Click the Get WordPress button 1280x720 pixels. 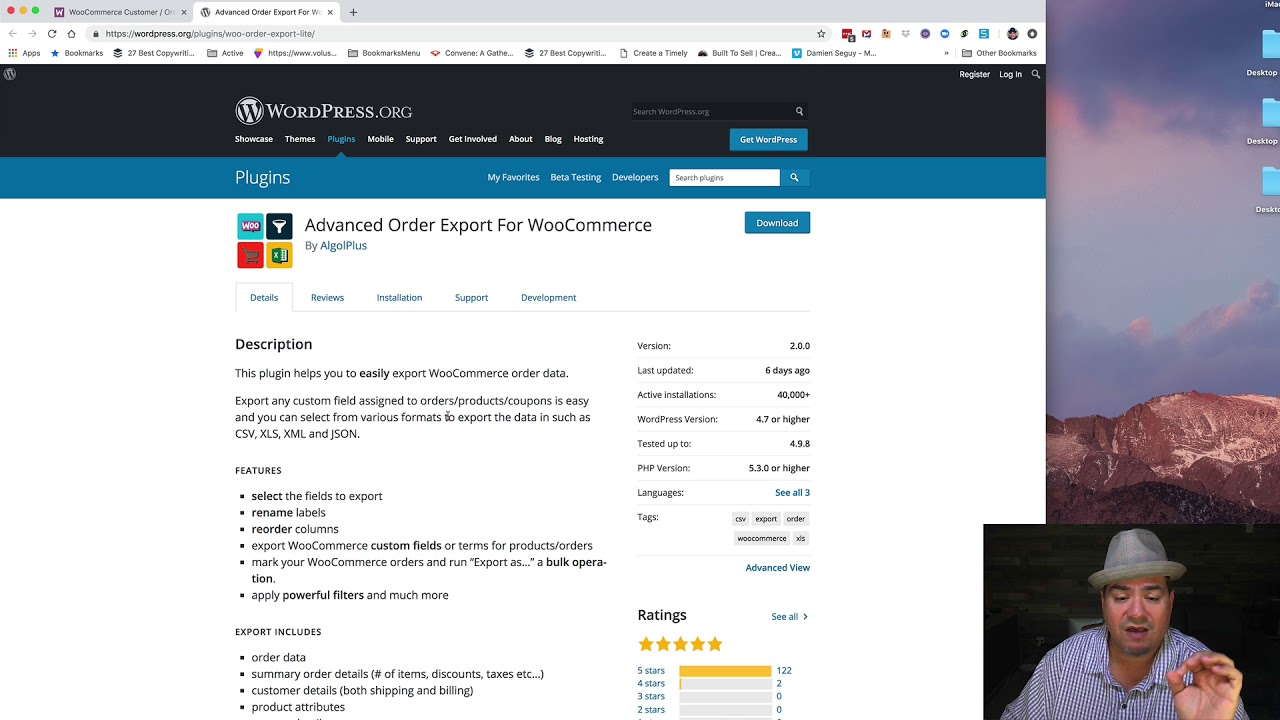pyautogui.click(x=768, y=139)
